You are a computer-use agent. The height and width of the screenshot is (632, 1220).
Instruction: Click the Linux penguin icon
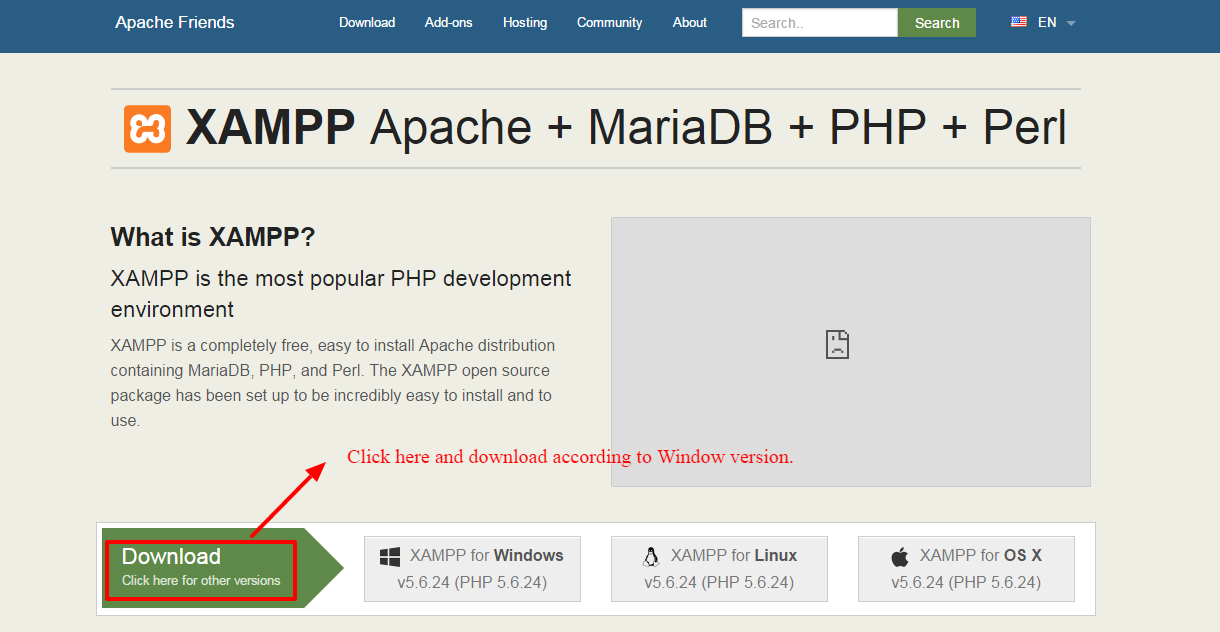[651, 556]
